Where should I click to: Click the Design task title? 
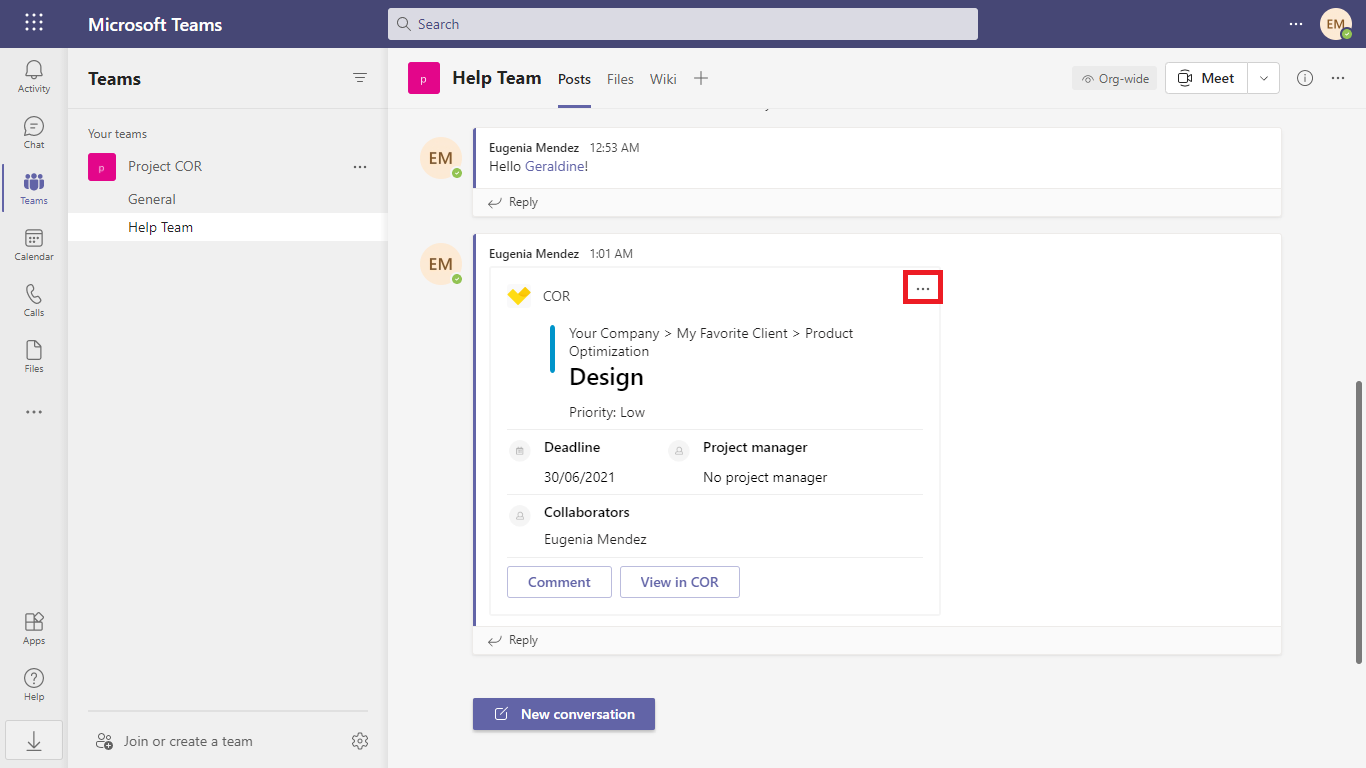pos(606,377)
